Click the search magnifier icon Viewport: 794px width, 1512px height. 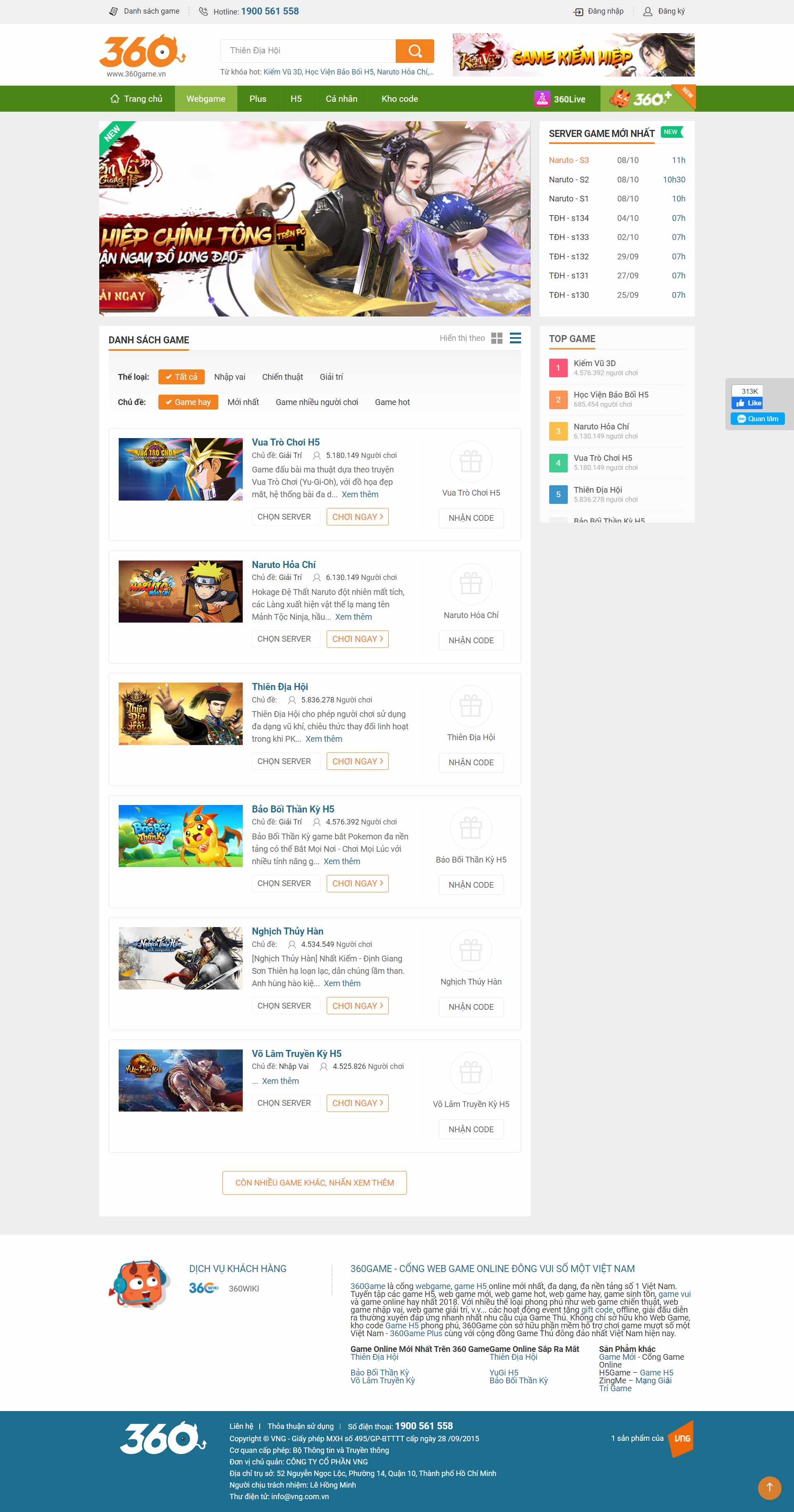415,51
